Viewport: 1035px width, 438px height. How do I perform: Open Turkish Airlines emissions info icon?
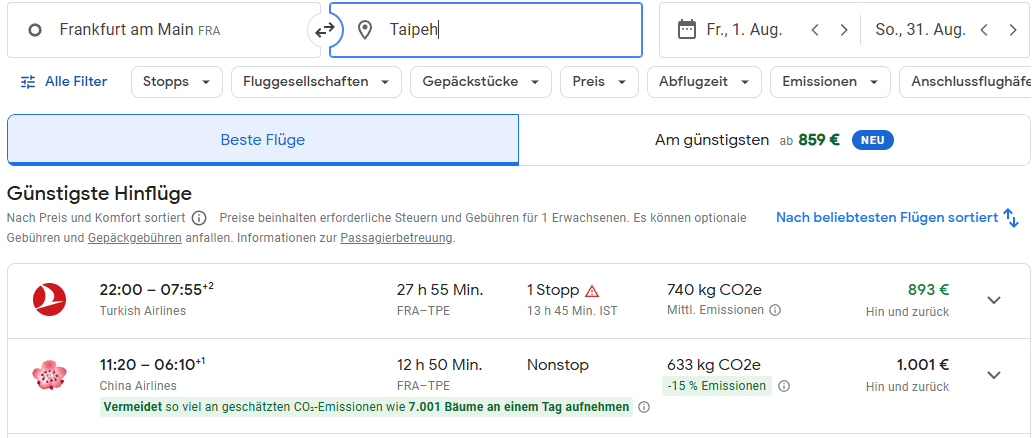point(775,311)
